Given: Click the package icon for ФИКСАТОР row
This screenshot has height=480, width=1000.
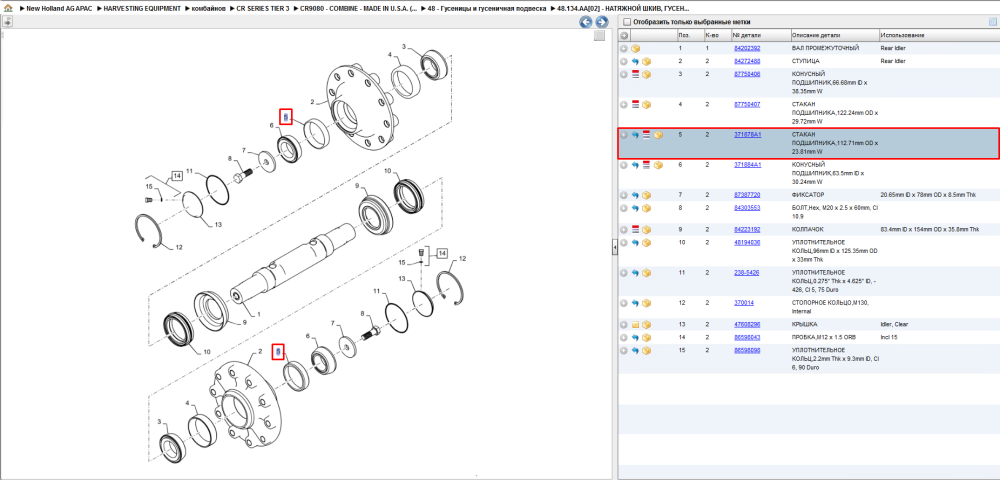Looking at the screenshot, I should coord(647,195).
